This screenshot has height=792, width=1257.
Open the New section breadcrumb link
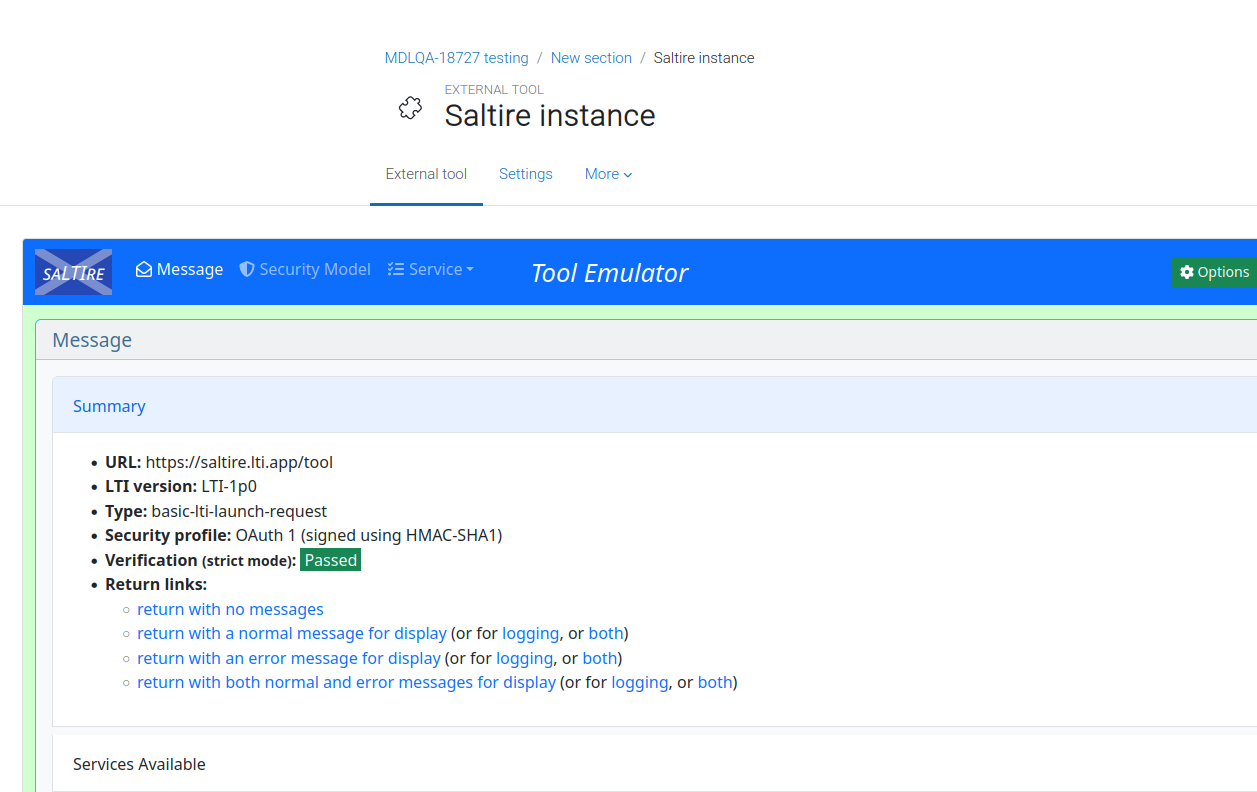[591, 58]
